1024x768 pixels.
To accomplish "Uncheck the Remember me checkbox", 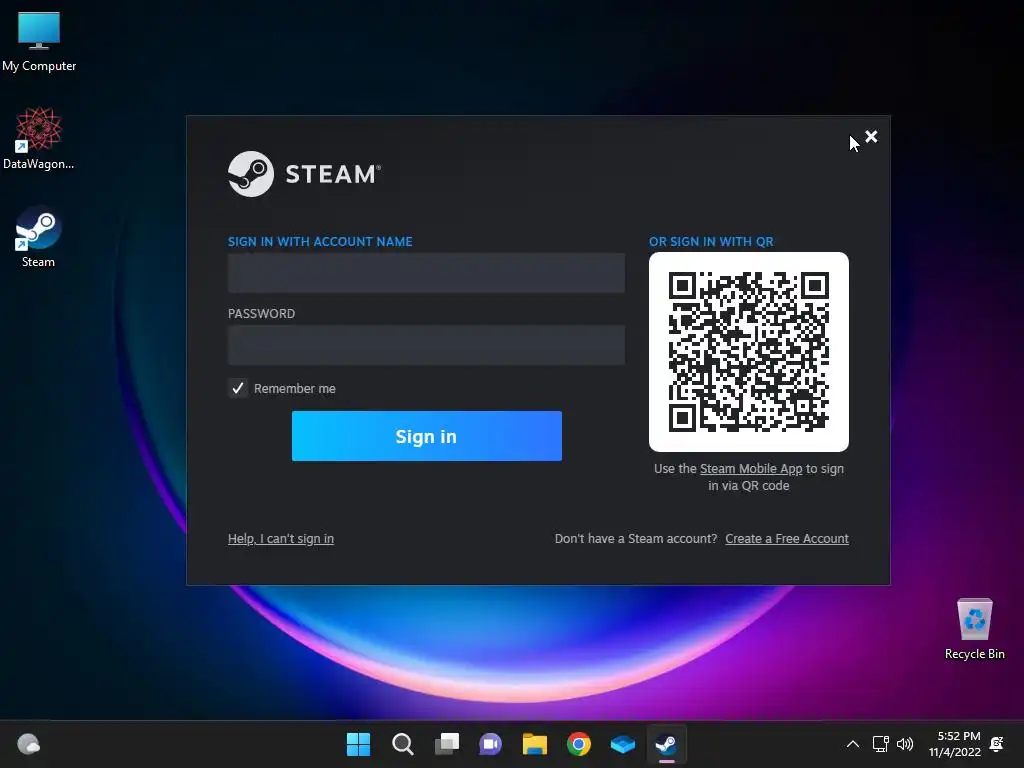I will [x=238, y=388].
